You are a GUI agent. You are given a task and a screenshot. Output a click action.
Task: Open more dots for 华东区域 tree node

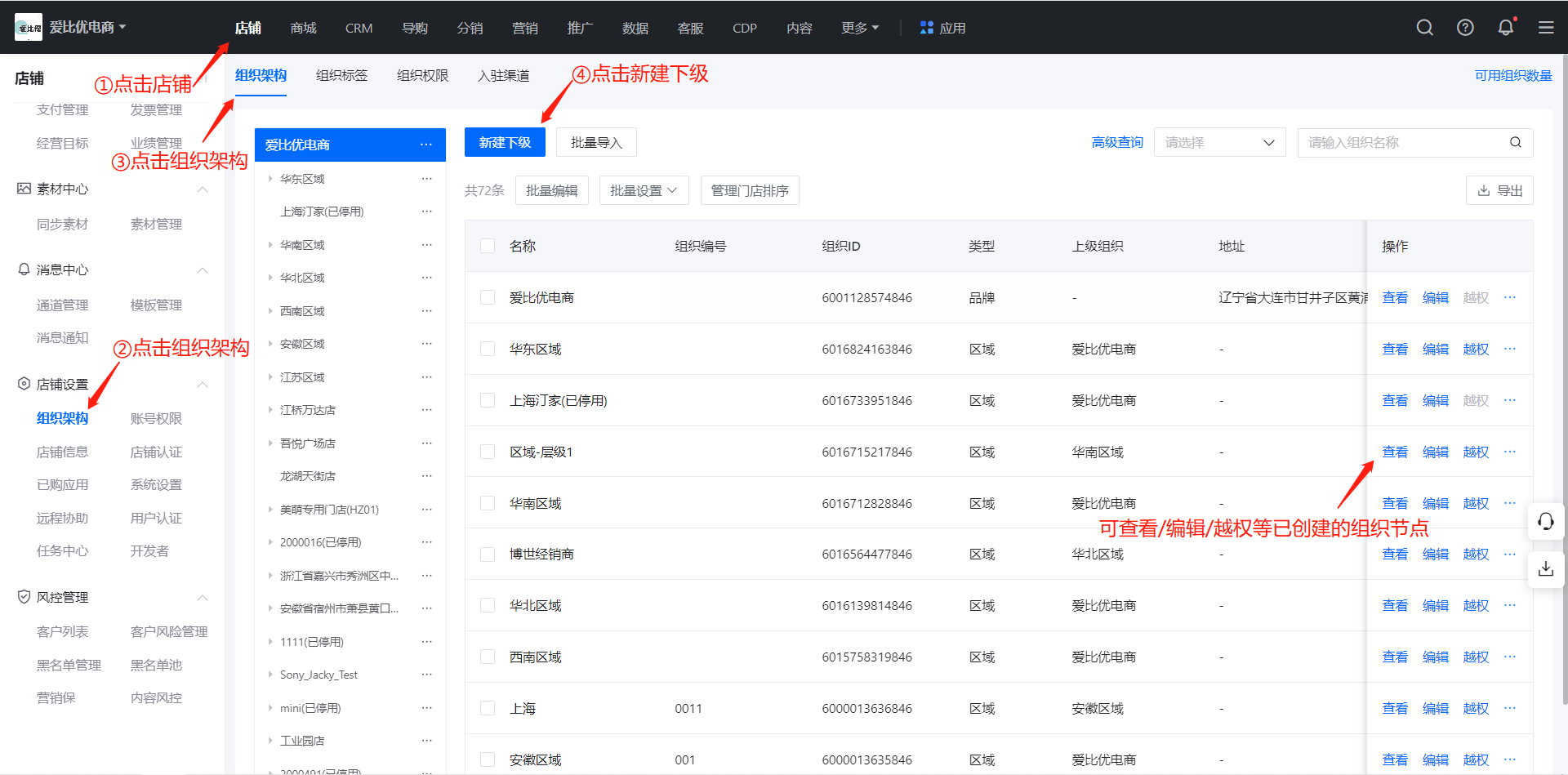426,179
